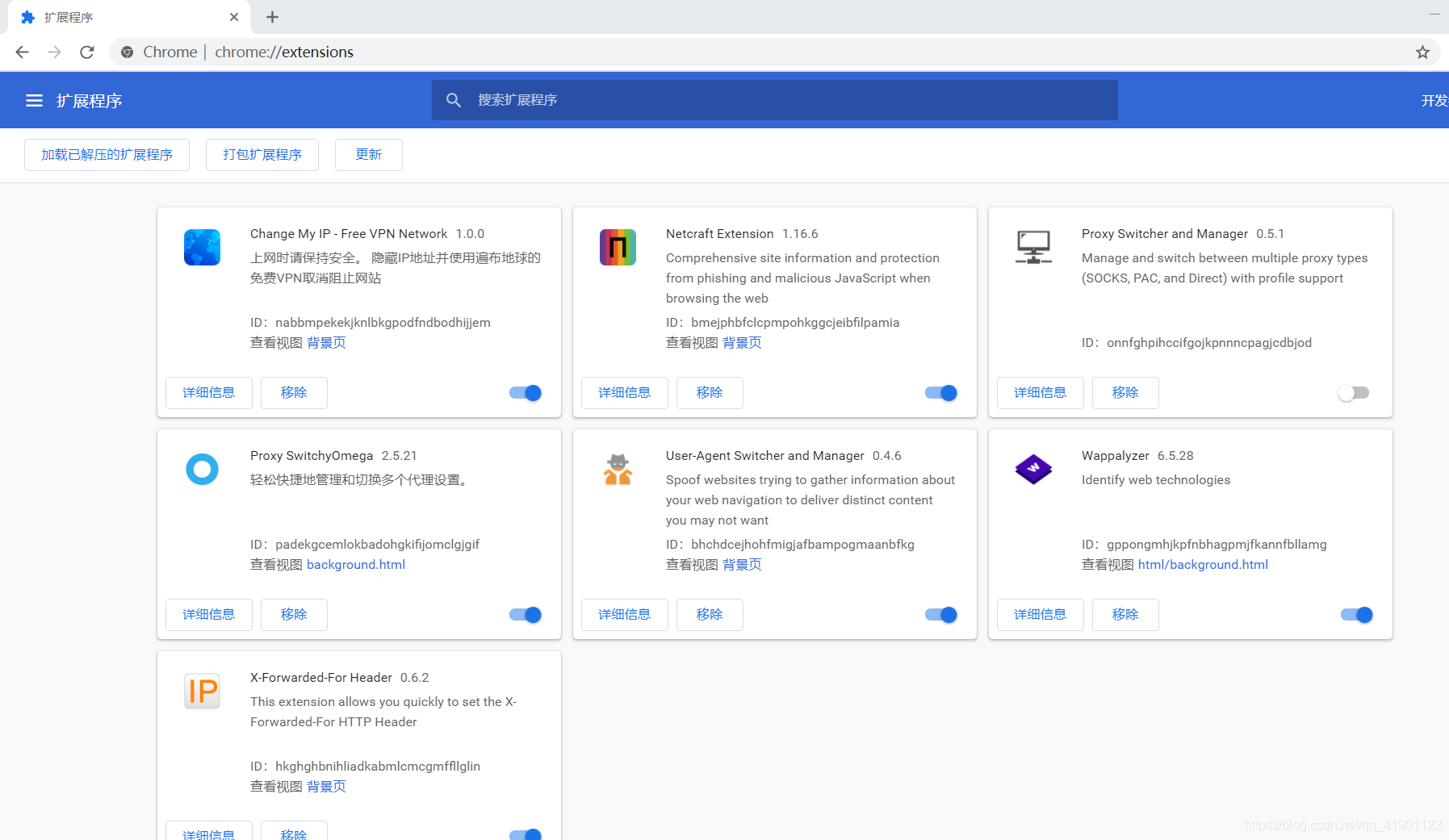Open a new tab with the plus button

point(272,17)
